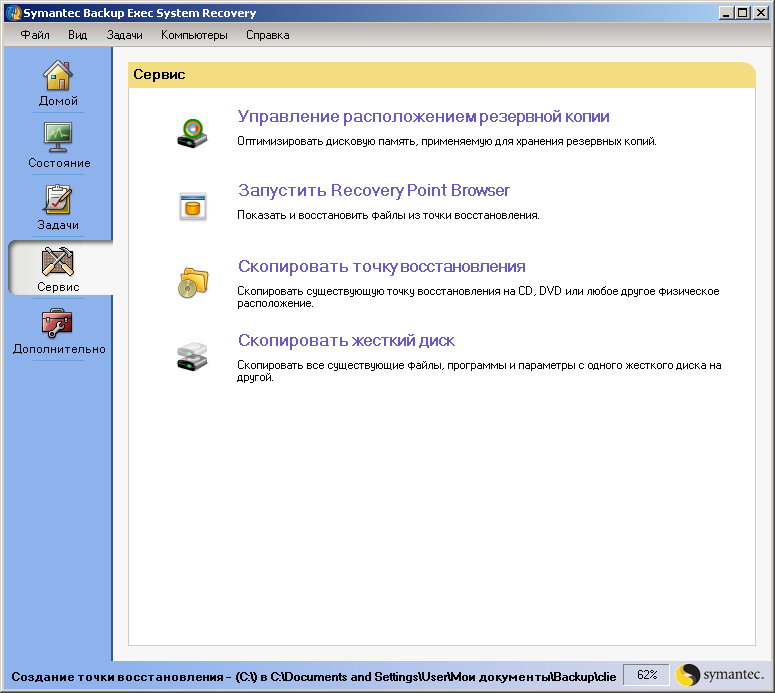Click the Создание точки восстановления status text
Viewport: 775px width, 693px height.
click(313, 677)
